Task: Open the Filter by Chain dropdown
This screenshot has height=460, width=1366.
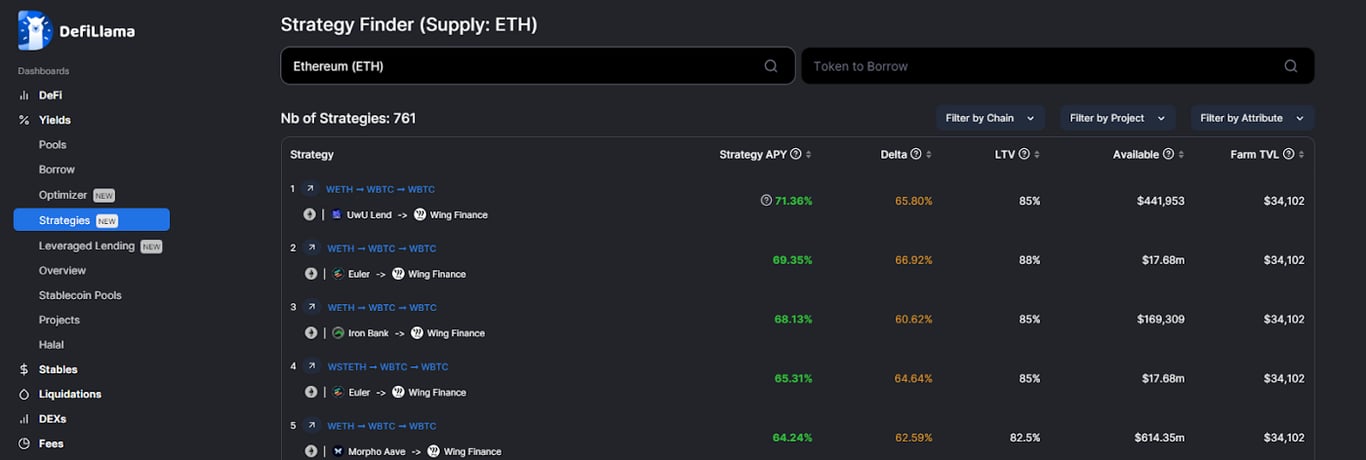Action: coord(991,118)
